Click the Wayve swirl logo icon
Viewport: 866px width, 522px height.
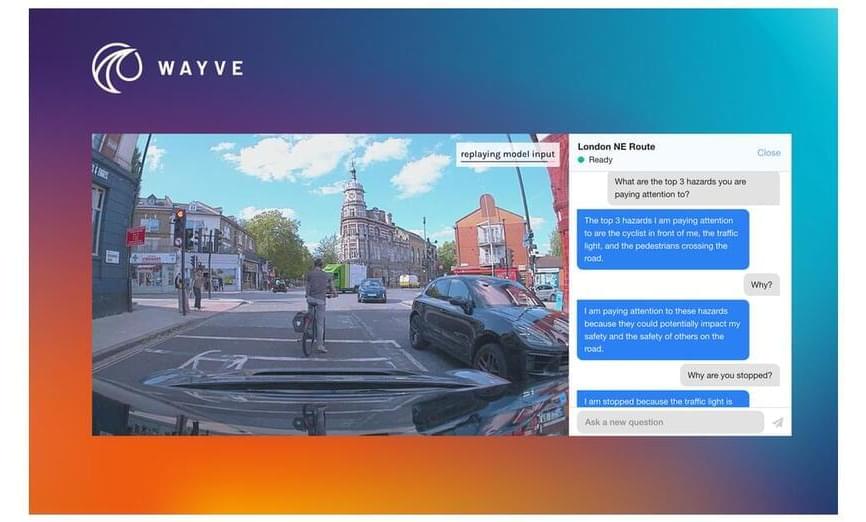pos(117,68)
